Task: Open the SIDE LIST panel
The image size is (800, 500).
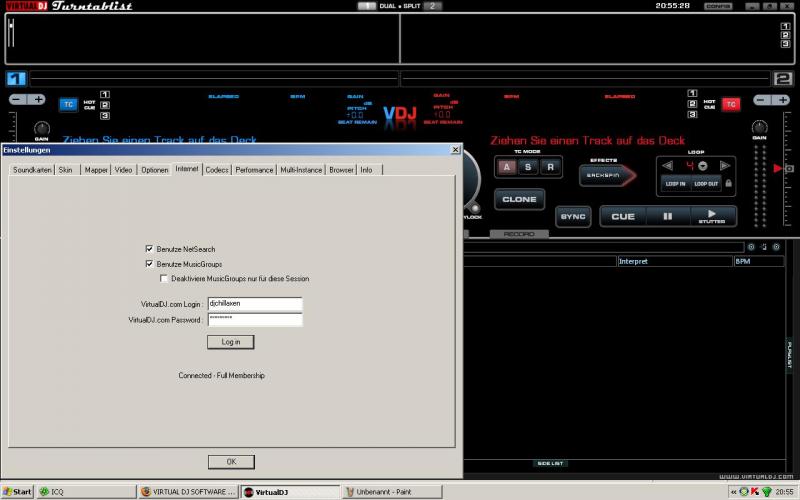Action: click(x=550, y=463)
